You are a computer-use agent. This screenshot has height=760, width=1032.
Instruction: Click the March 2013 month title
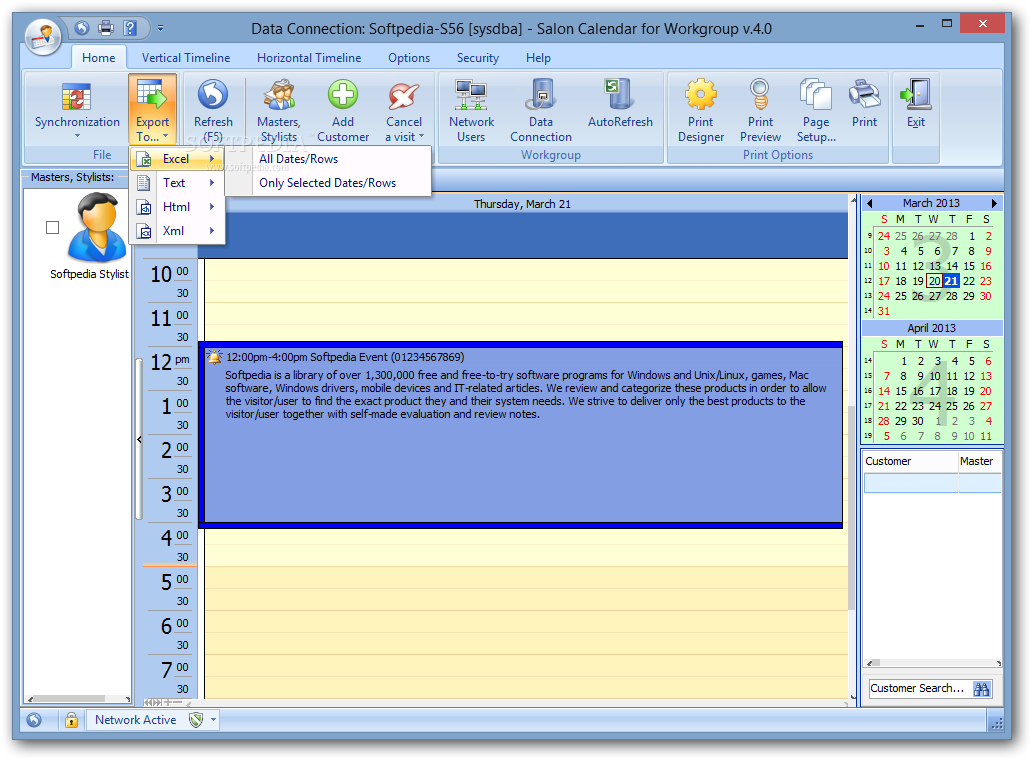click(x=931, y=203)
